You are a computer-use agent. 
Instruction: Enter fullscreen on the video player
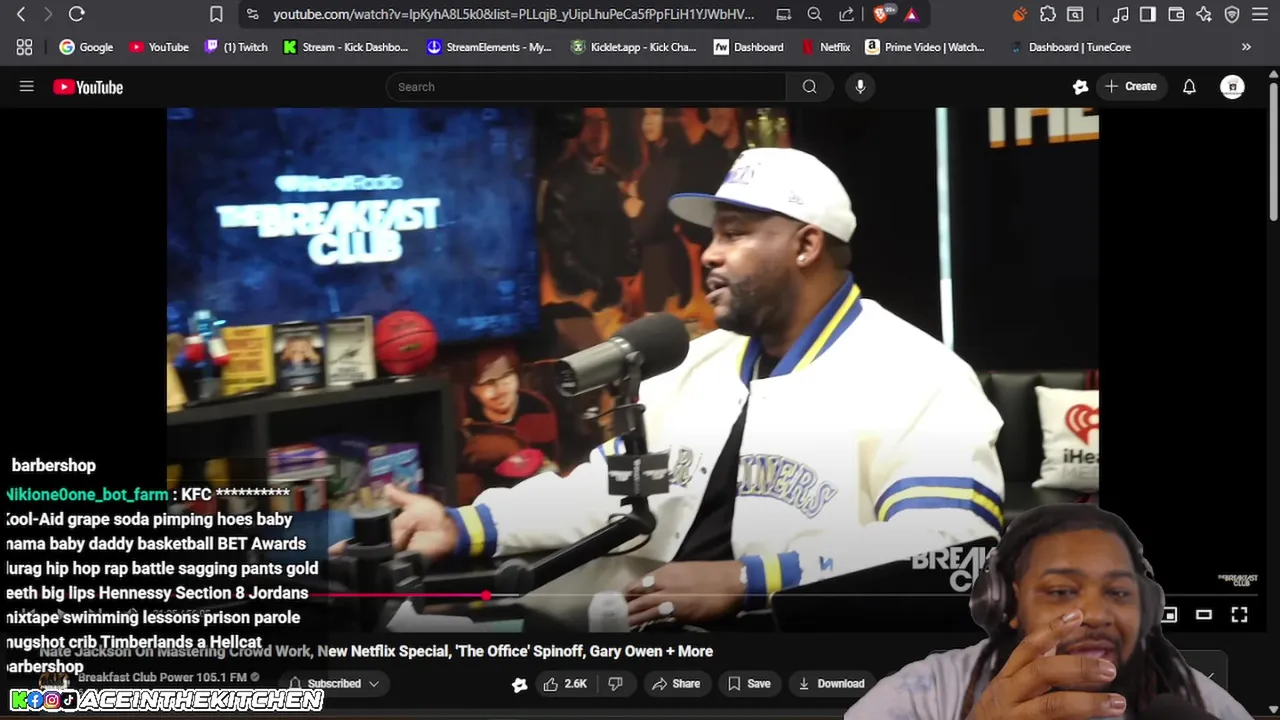[x=1239, y=615]
